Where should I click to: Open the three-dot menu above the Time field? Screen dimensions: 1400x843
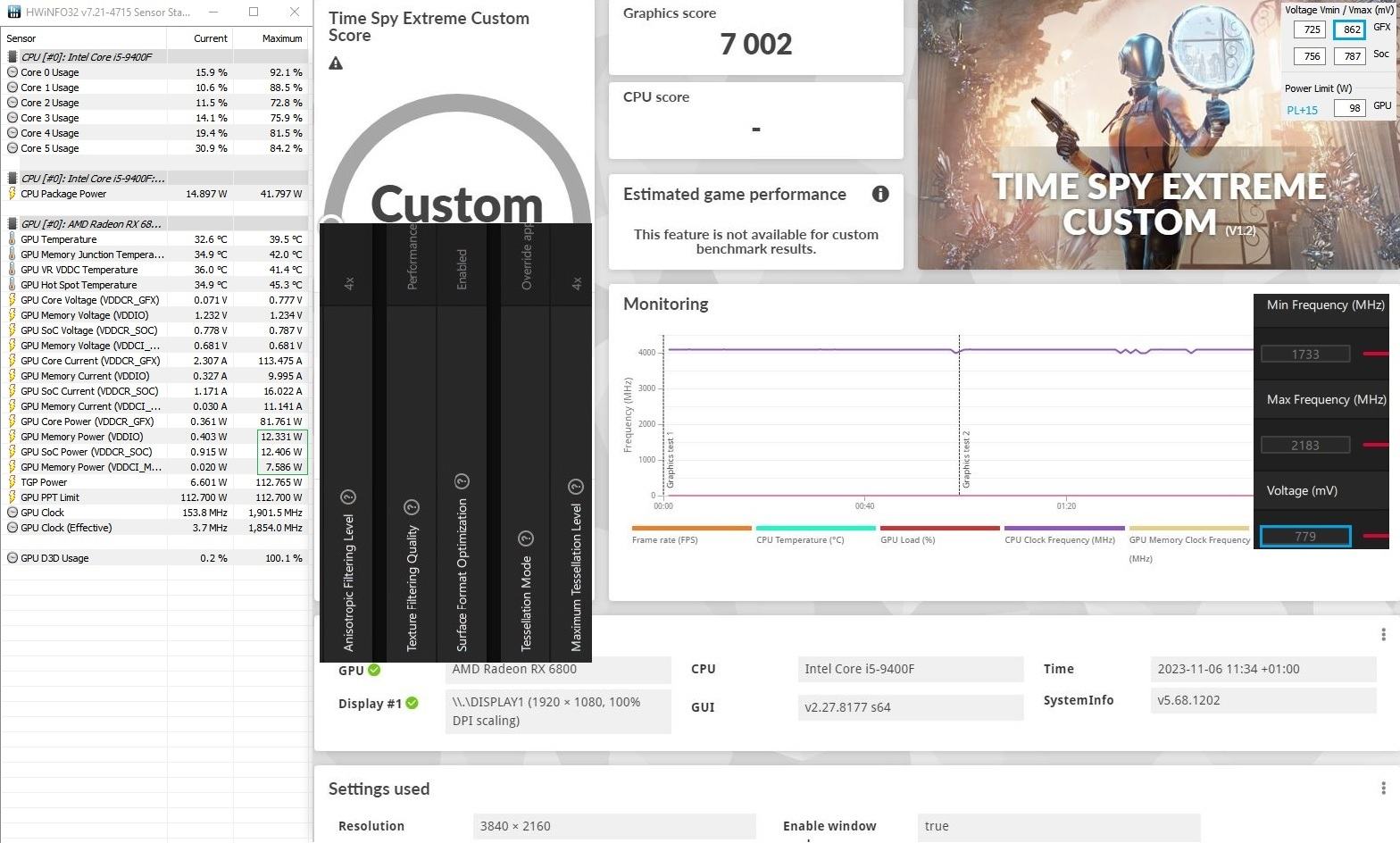(1383, 634)
